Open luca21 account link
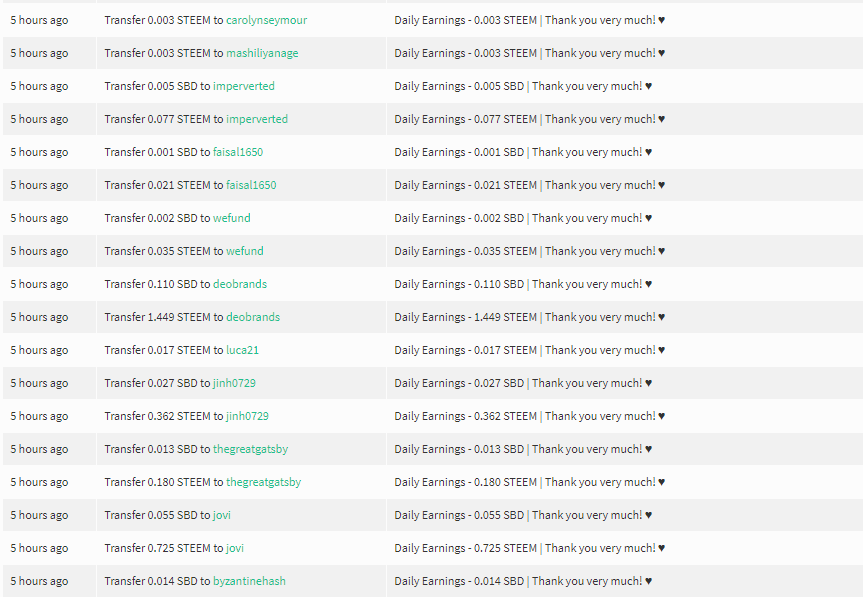Image resolution: width=863 pixels, height=597 pixels. point(242,350)
